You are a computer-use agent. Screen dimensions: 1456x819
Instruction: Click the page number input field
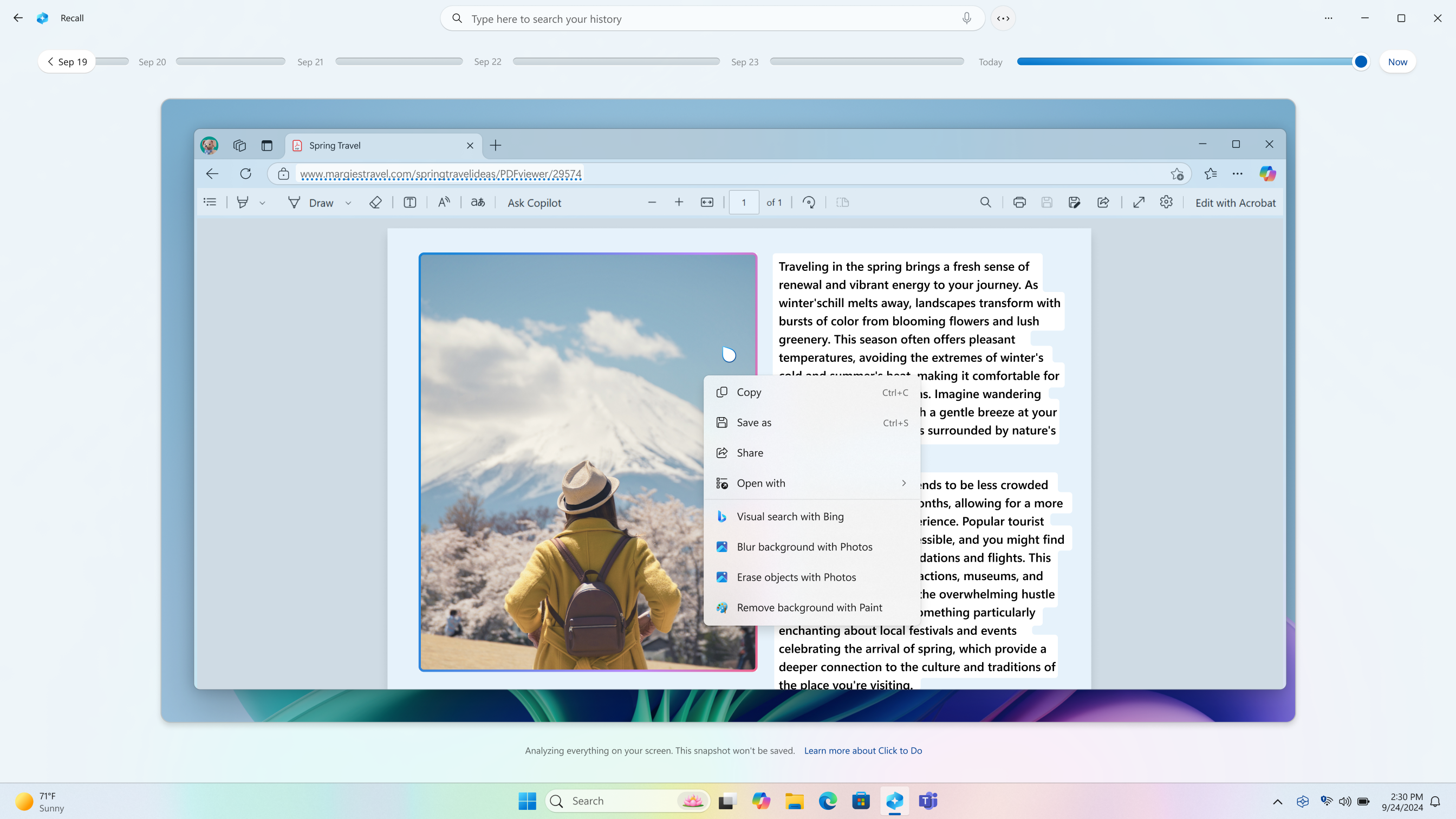click(744, 202)
